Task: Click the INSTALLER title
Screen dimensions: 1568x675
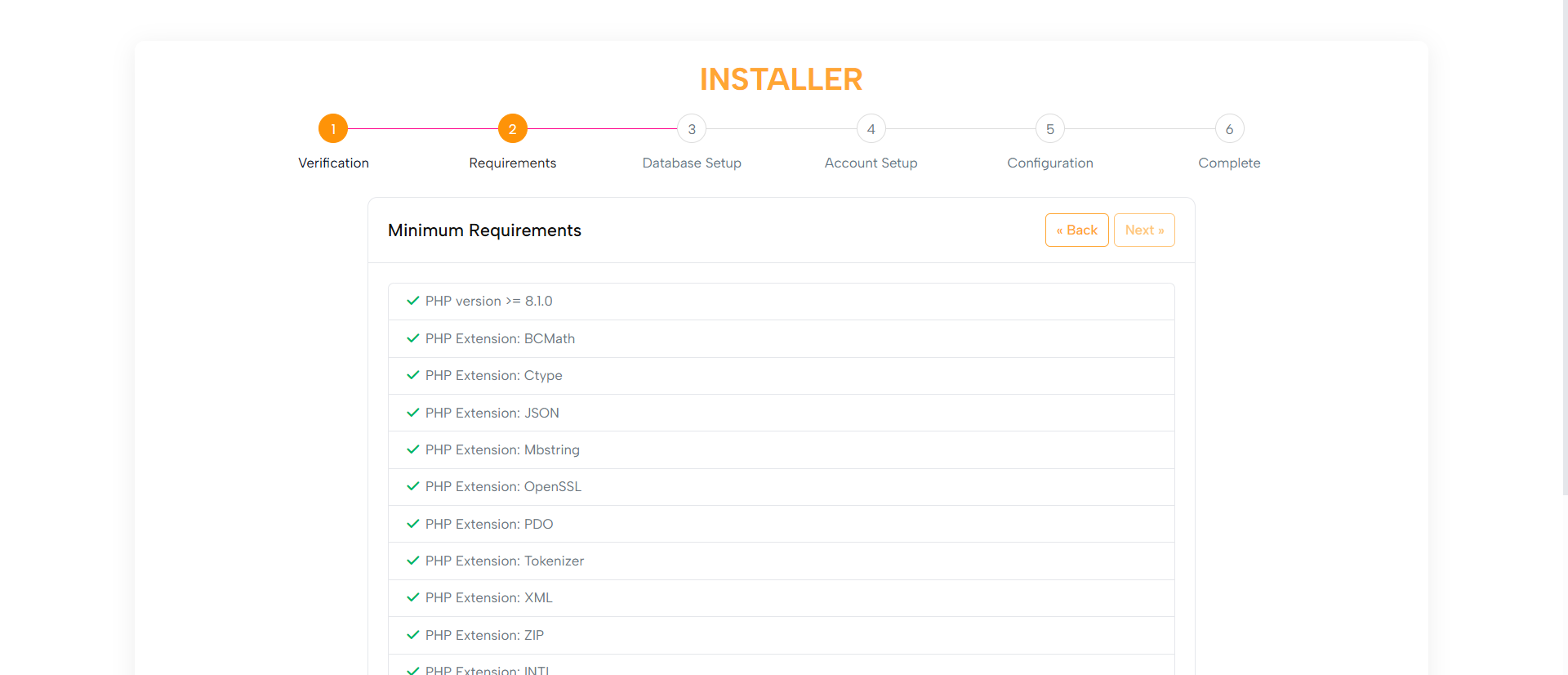Action: 782,79
